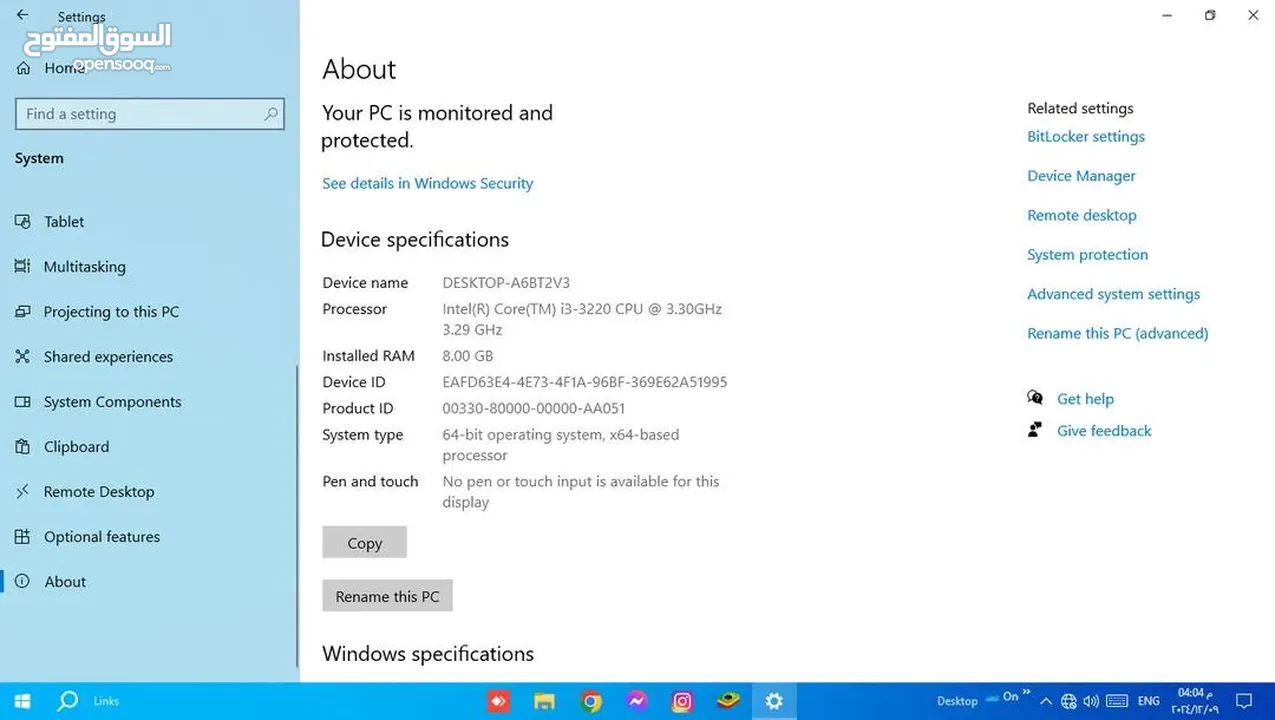Open File Explorer from the taskbar
Image resolution: width=1275 pixels, height=720 pixels.
[x=543, y=701]
